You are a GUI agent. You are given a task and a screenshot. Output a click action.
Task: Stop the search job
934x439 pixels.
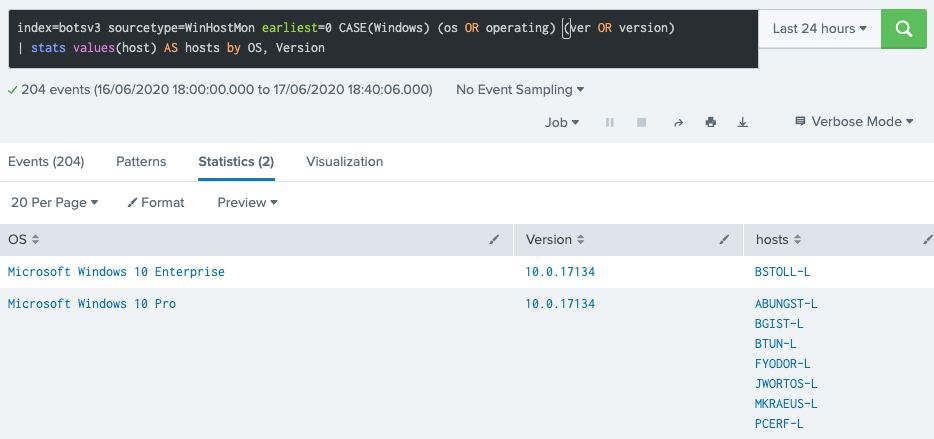tap(642, 122)
